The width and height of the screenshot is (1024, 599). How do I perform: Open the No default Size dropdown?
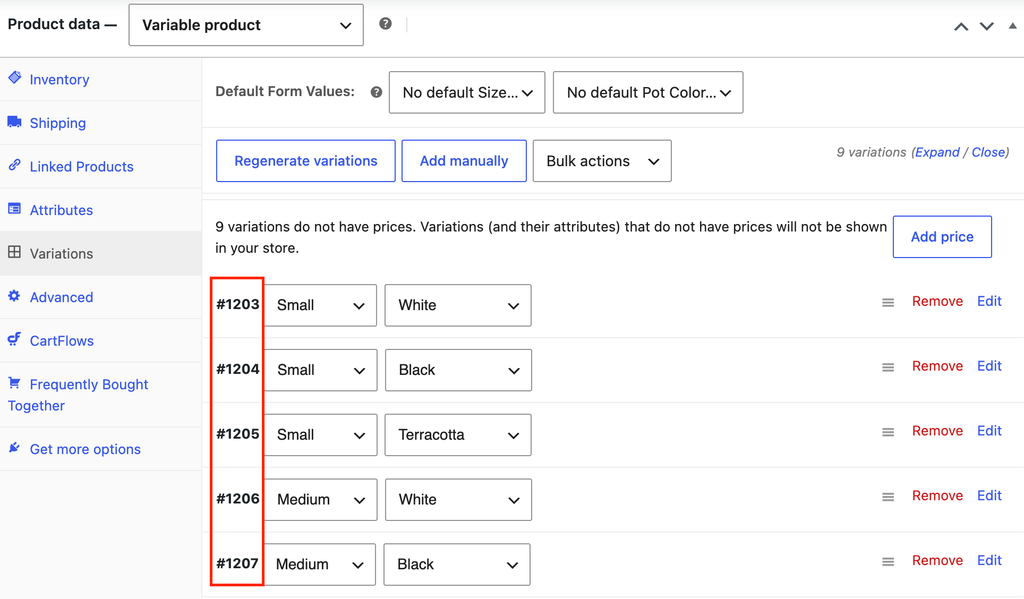[x=467, y=92]
